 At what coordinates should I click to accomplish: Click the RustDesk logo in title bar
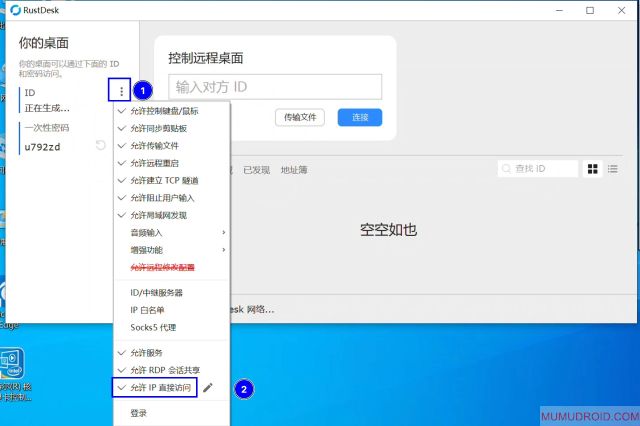click(16, 10)
